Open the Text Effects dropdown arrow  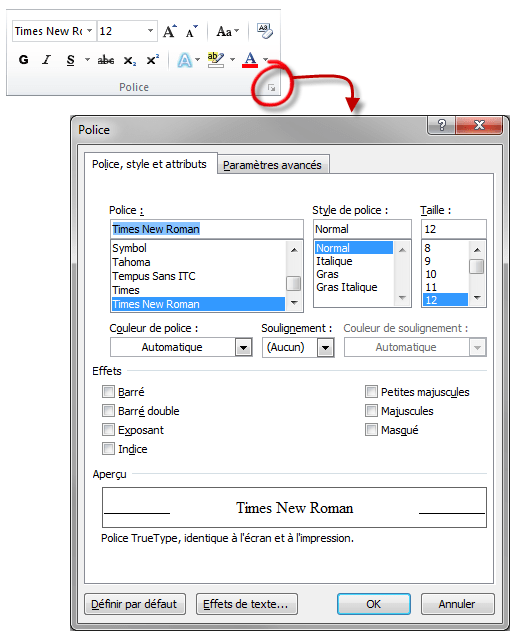198,60
